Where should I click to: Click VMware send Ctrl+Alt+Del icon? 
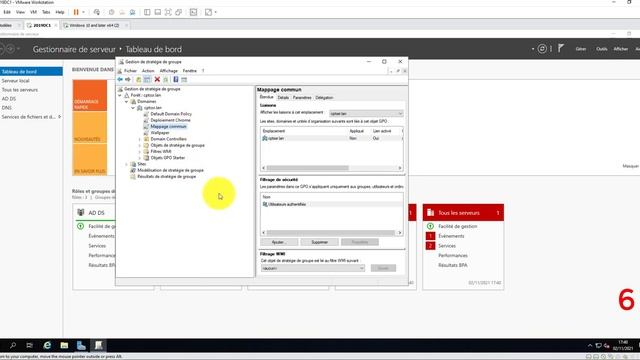coord(97,12)
